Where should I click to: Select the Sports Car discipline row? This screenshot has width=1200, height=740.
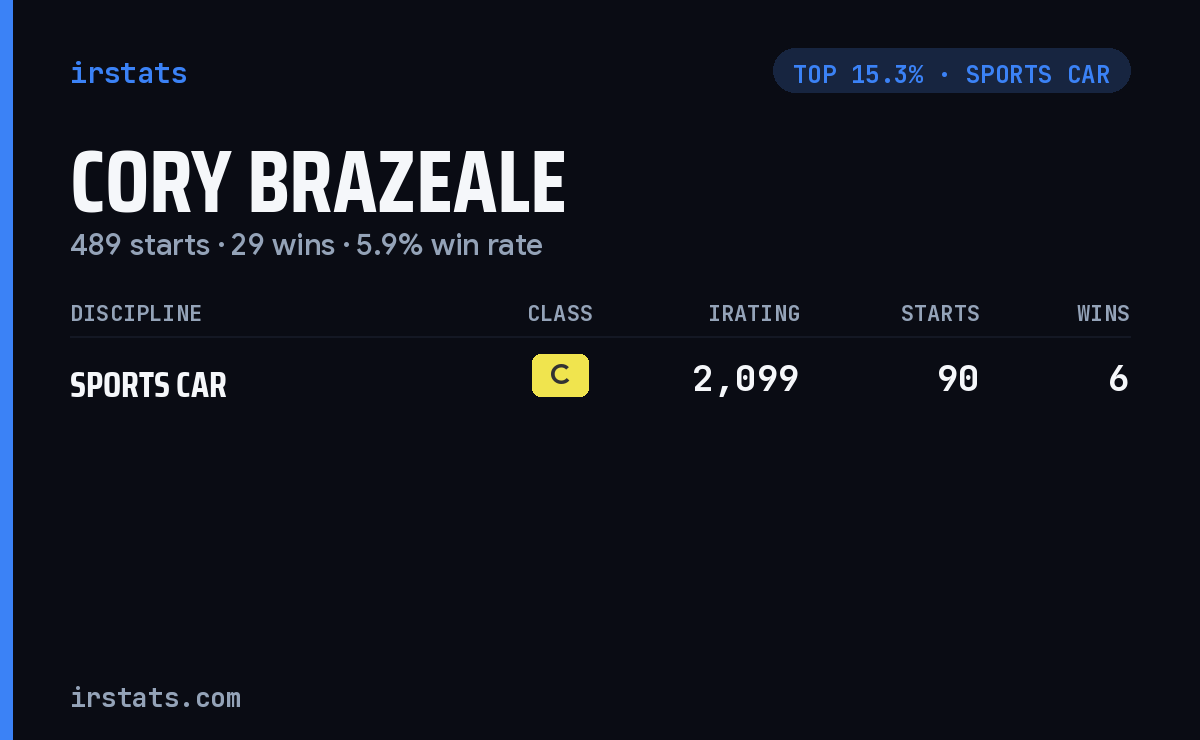(600, 380)
